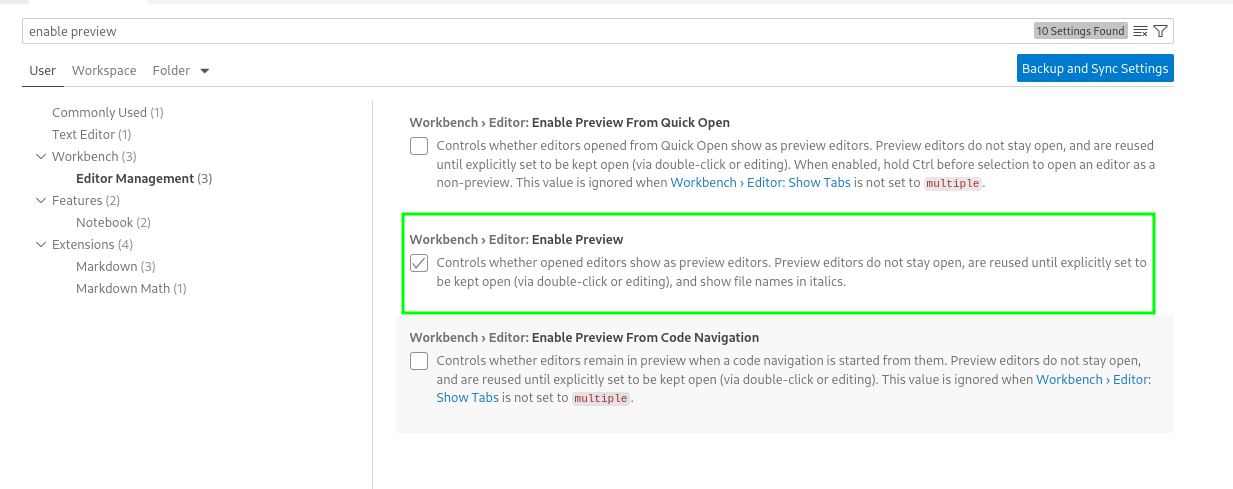Focus the settings search field
1233x489 pixels.
click(x=520, y=31)
